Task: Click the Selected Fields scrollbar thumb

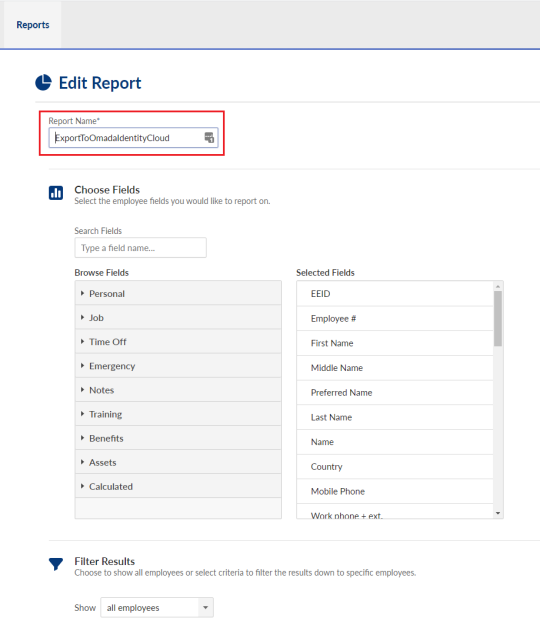Action: click(498, 319)
